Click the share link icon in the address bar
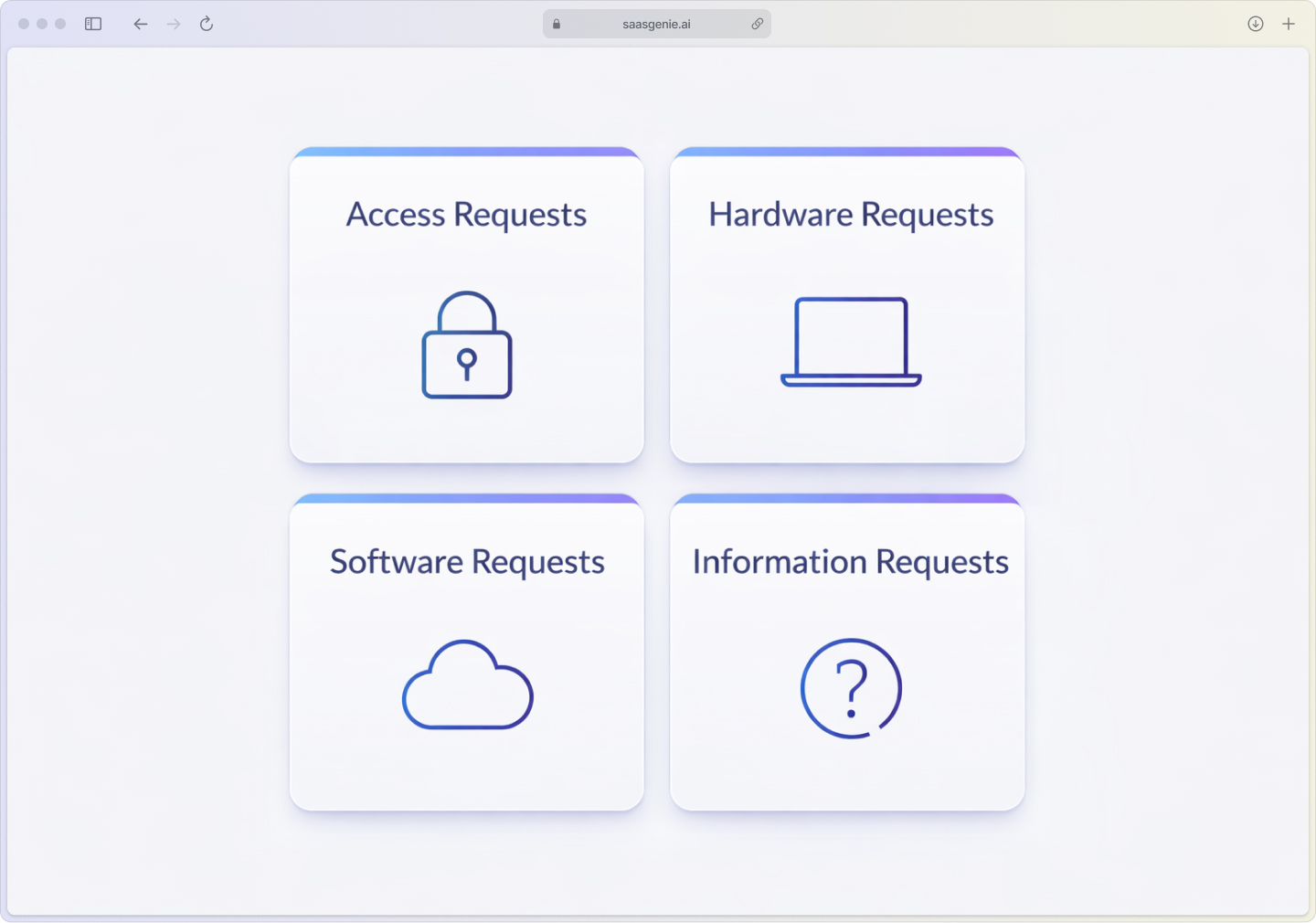Screen dimensions: 1316x923 757,24
